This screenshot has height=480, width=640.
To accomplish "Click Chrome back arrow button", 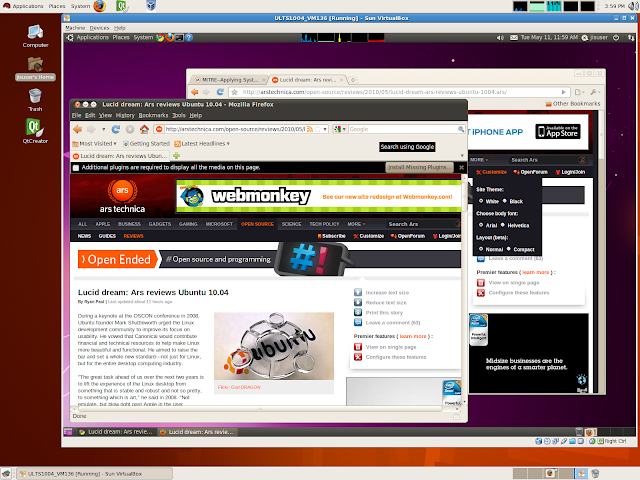I will (x=195, y=92).
